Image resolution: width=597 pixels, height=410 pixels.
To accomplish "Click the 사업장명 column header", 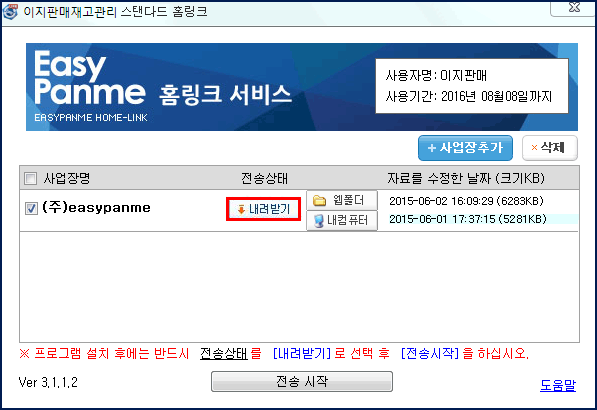I will tap(67, 178).
